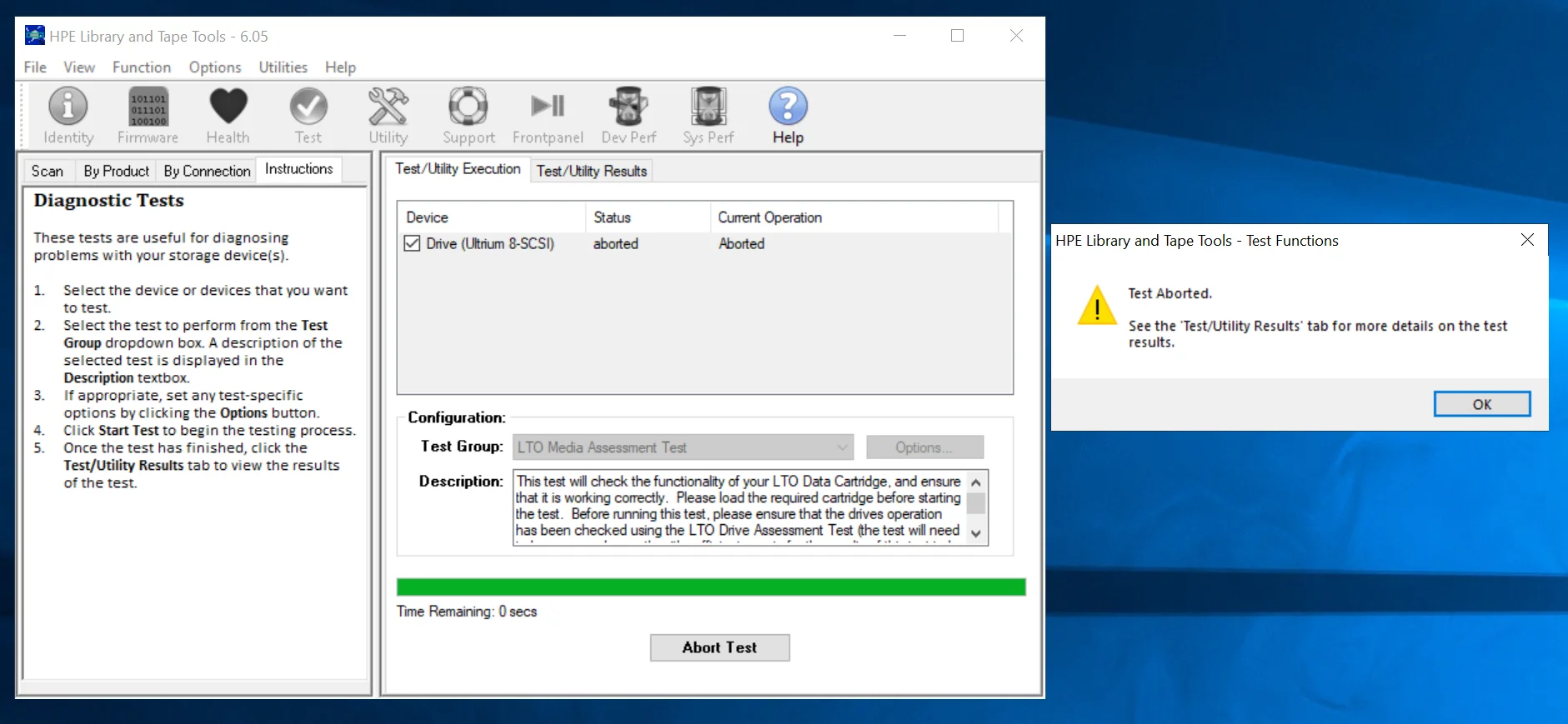
Task: Open the Support lifebuoy icon
Action: click(468, 116)
